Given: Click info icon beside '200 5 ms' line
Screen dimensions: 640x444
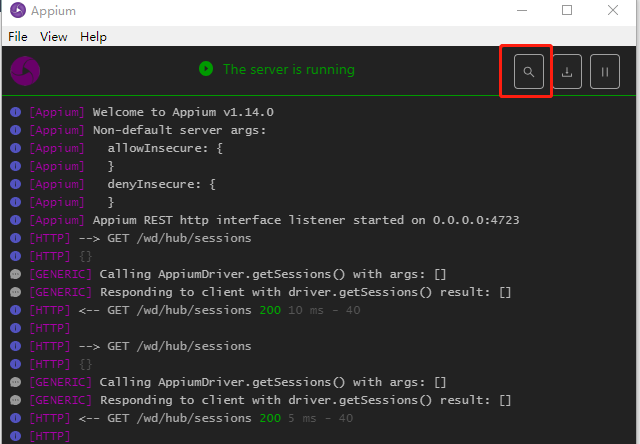Looking at the screenshot, I should pyautogui.click(x=16, y=418).
